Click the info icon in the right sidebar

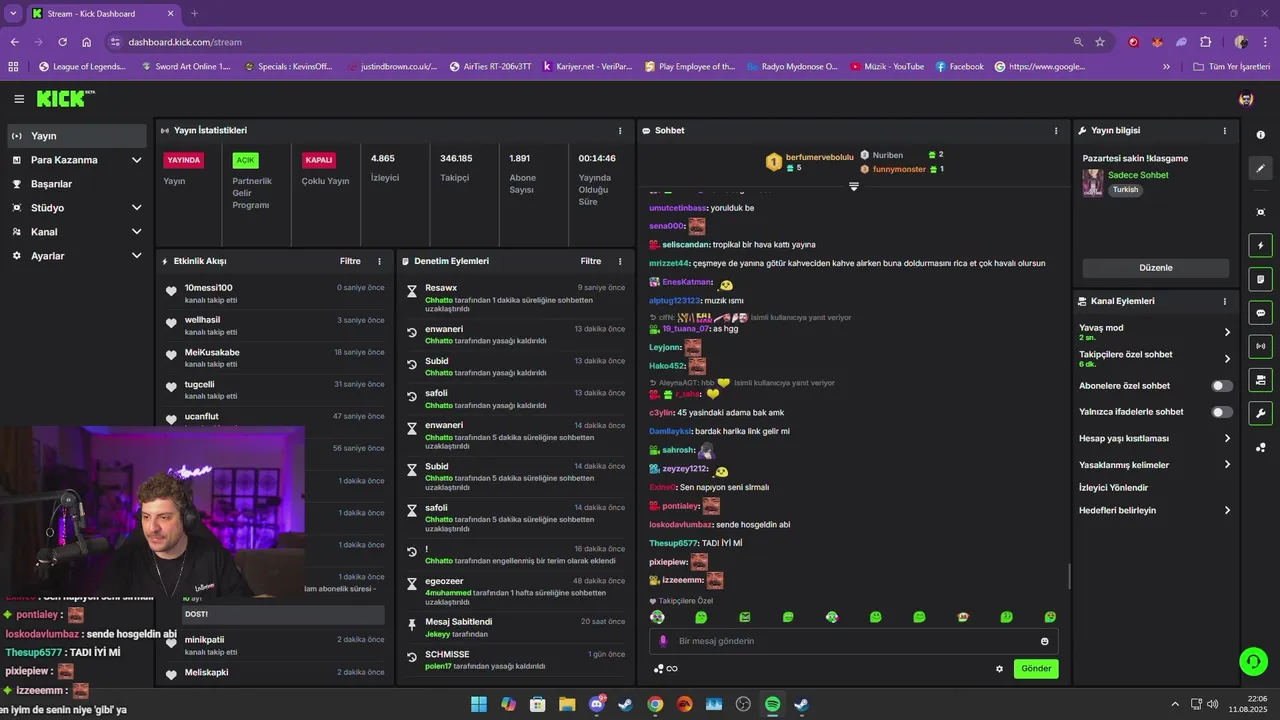(x=1260, y=135)
